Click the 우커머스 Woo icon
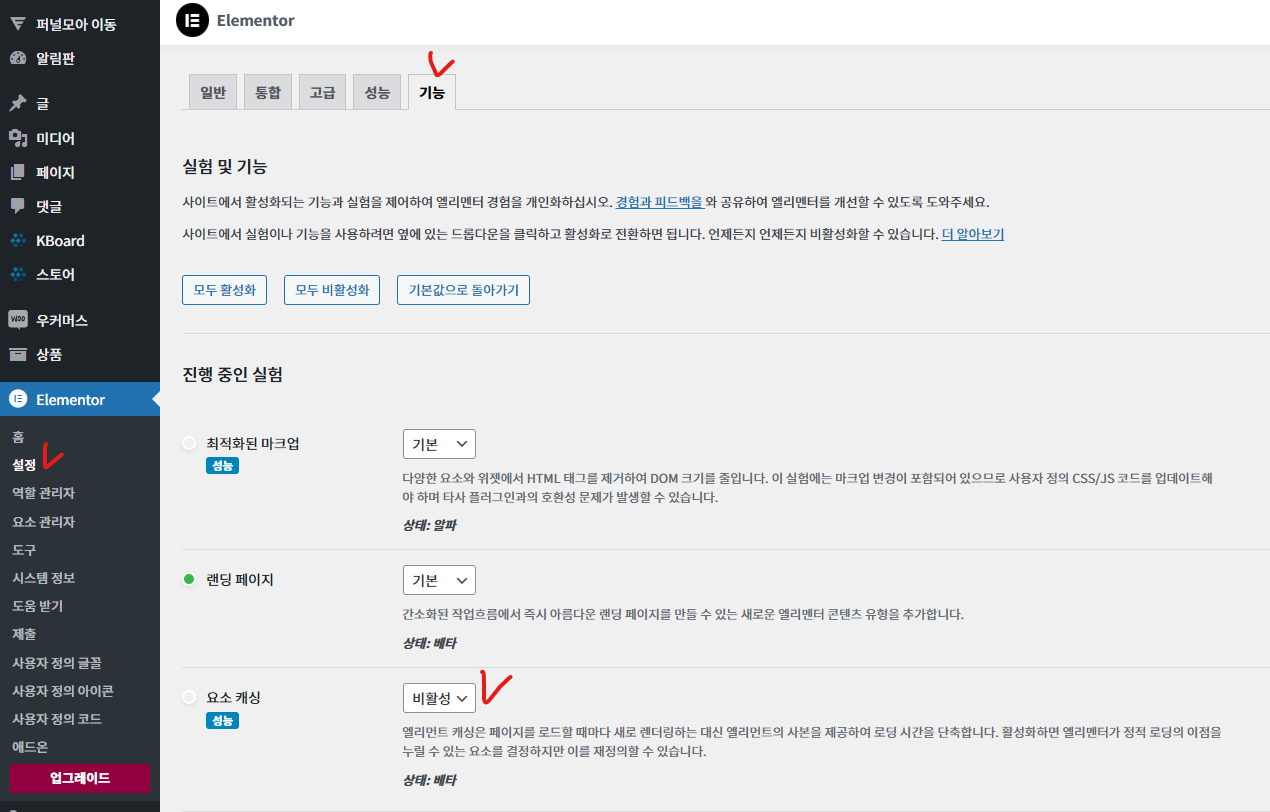 pos(17,320)
